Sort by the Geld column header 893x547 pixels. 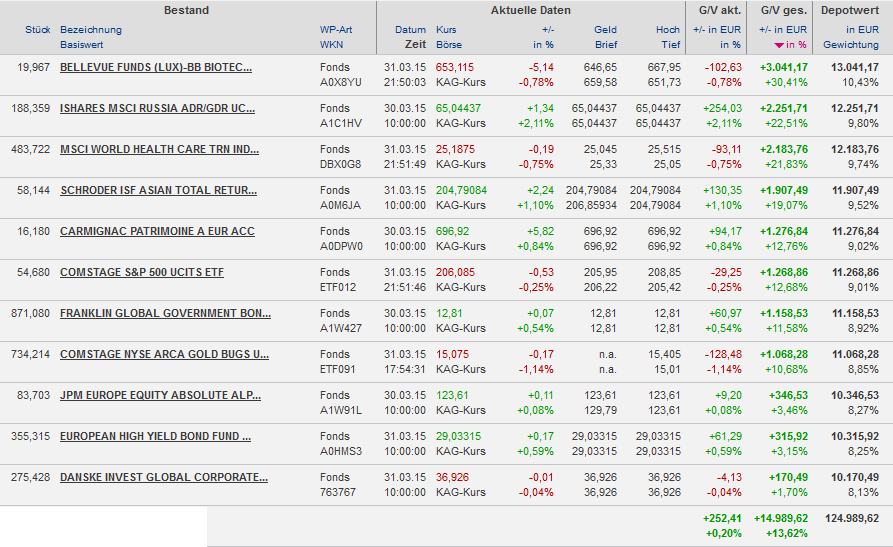tap(605, 30)
